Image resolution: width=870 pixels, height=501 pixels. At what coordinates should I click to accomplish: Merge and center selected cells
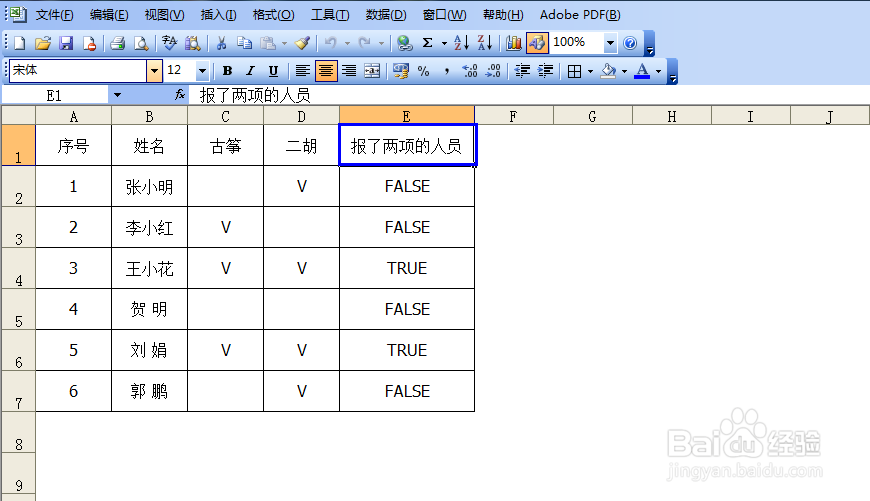tap(372, 71)
